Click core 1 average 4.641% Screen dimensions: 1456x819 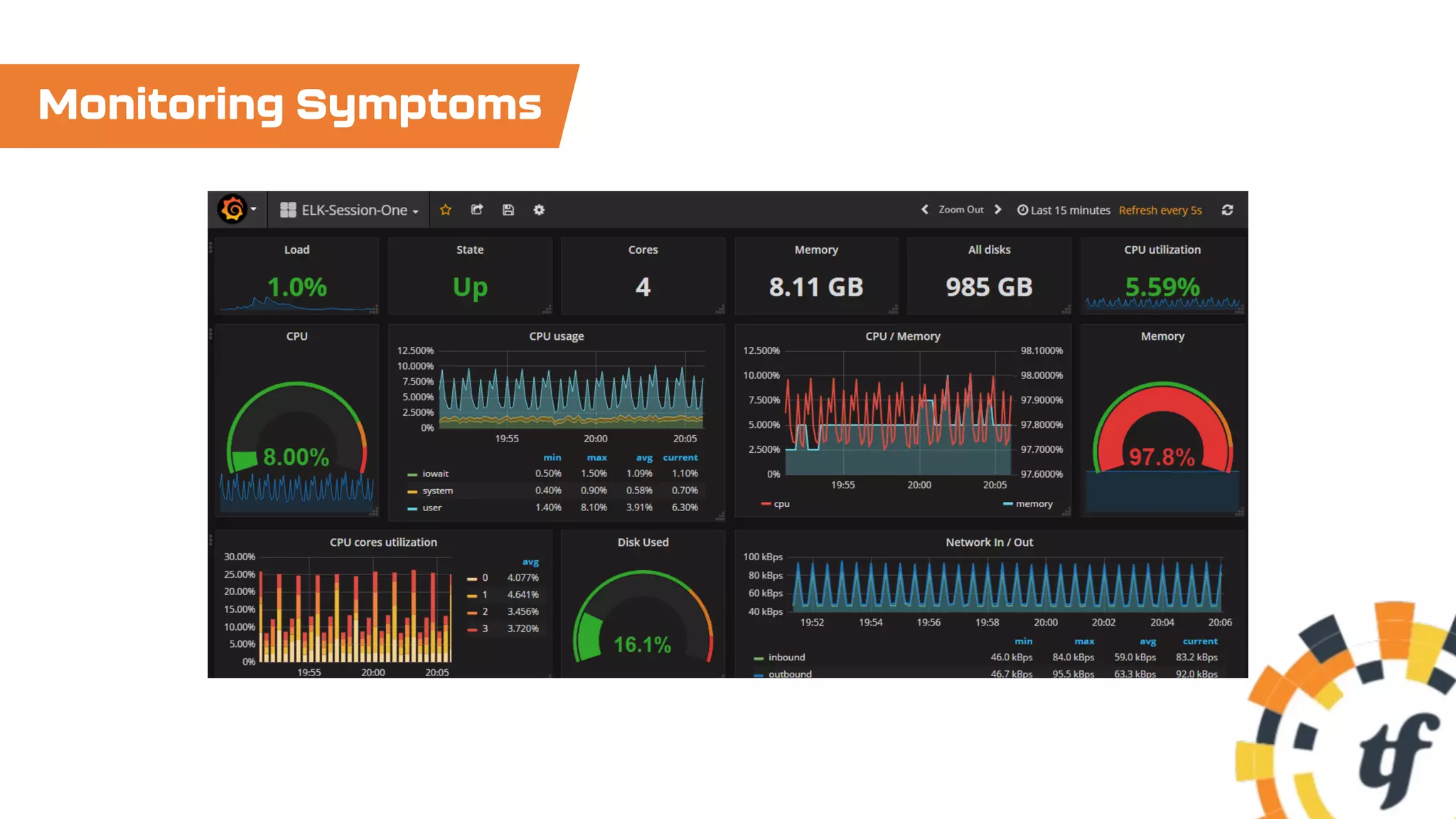(x=523, y=595)
